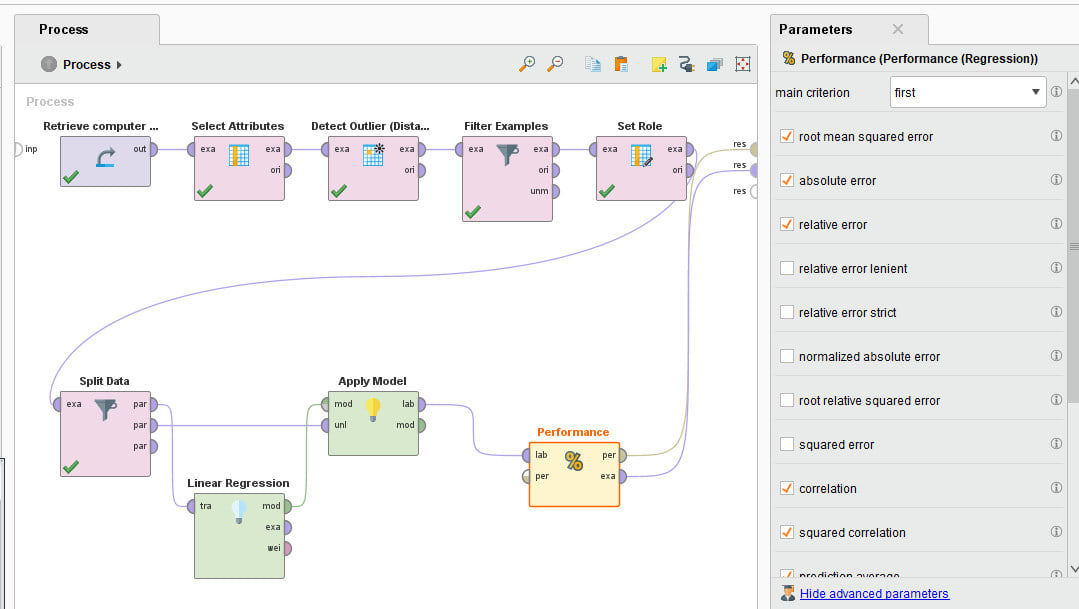Expand the Process breadcrumb arrow
Screen dimensions: 1079x609
pos(119,65)
